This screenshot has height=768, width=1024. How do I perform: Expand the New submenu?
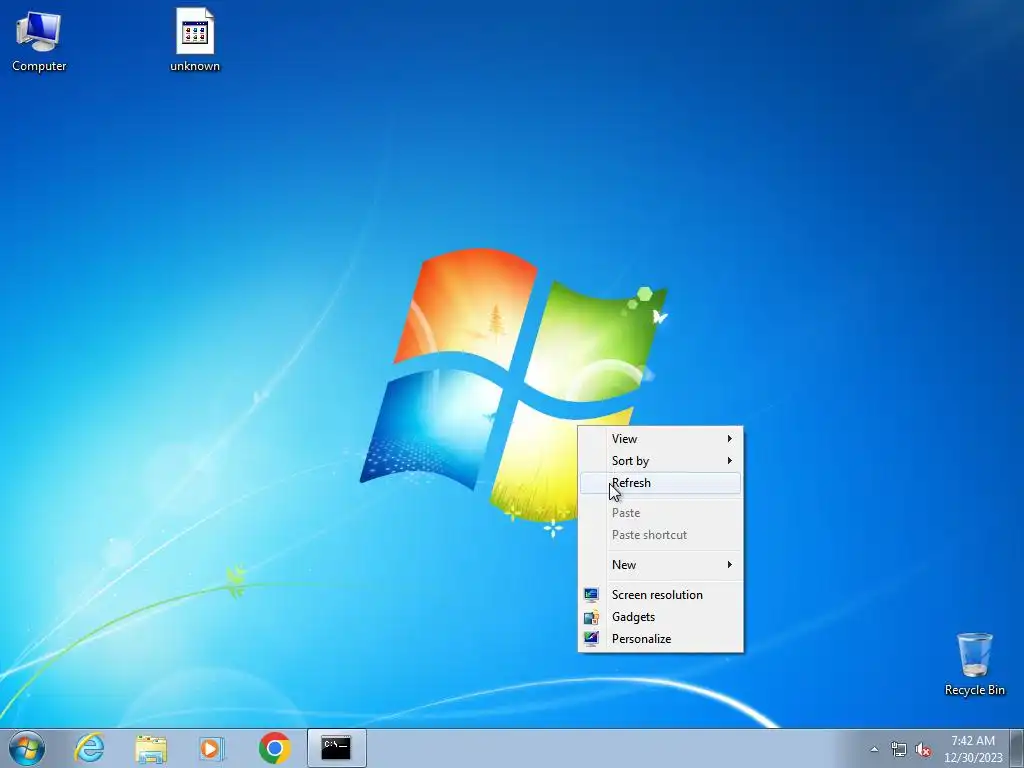pos(660,565)
